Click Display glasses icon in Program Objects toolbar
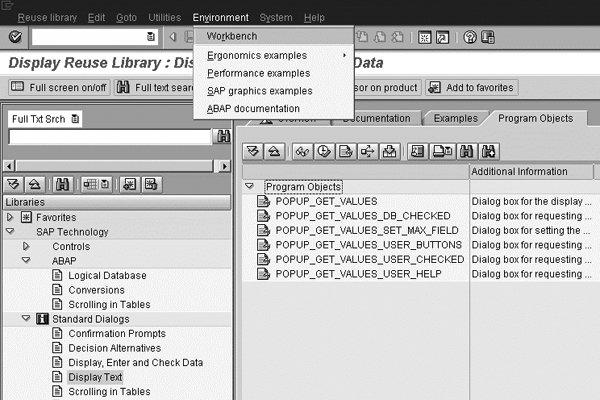600x400 pixels. (302, 152)
